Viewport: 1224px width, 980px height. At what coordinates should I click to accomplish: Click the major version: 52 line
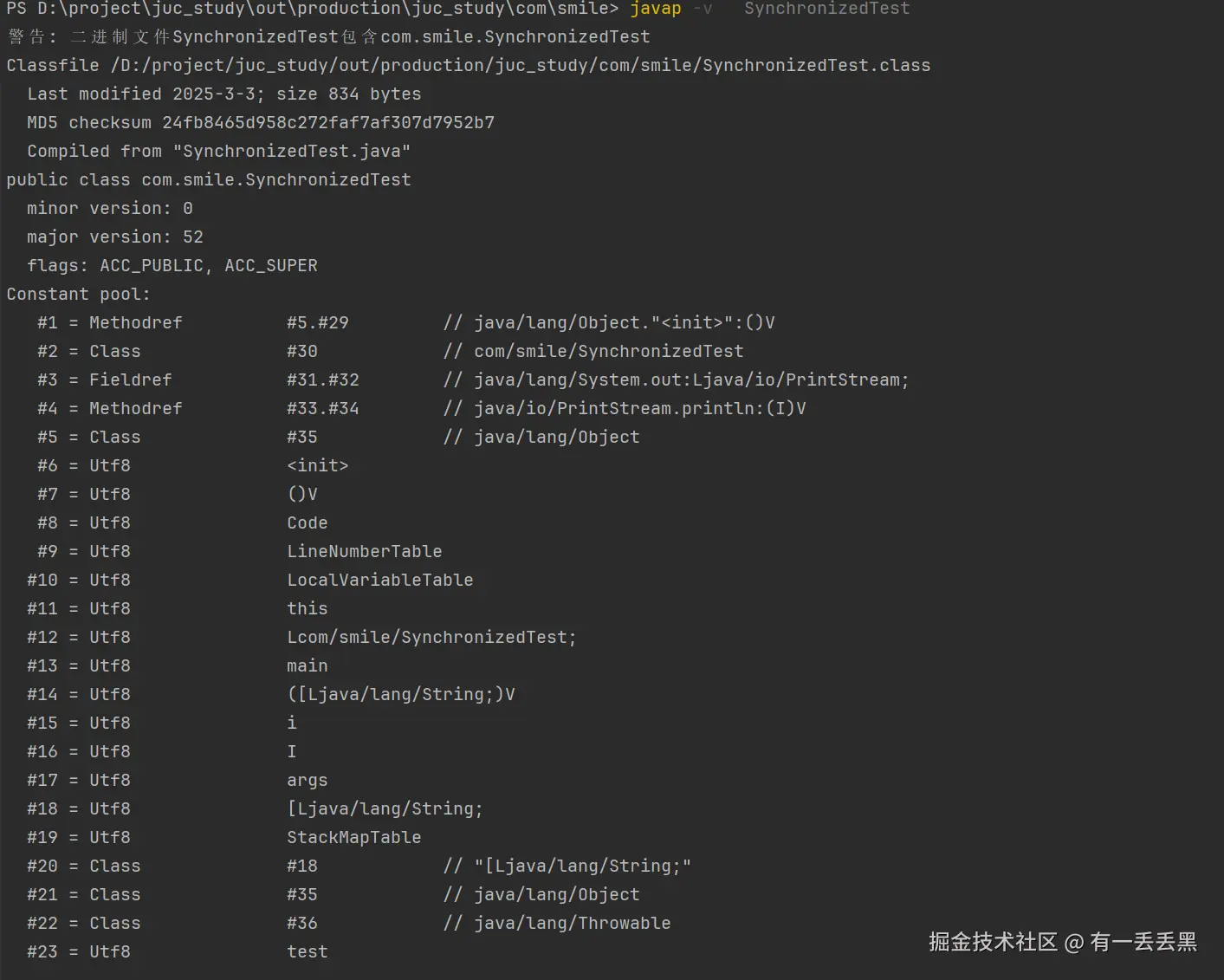pos(115,237)
